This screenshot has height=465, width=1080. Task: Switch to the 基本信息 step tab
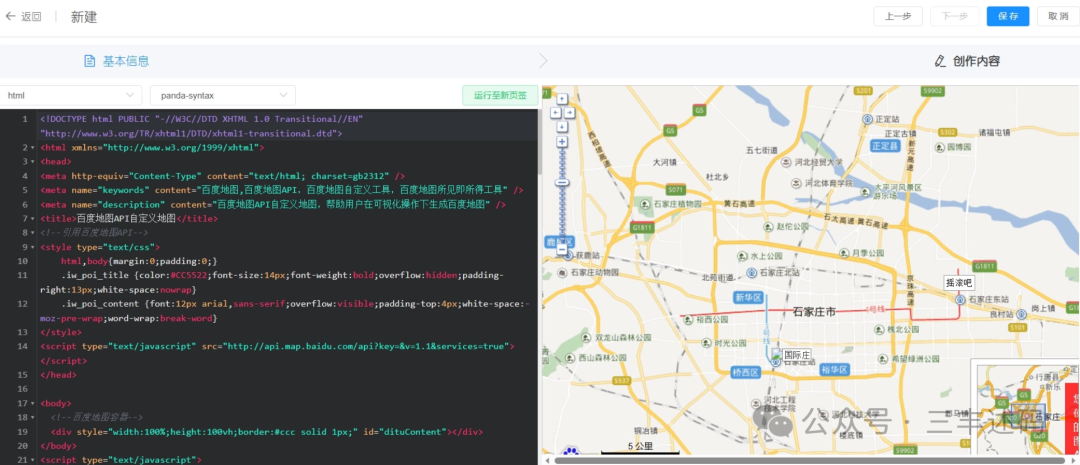(x=116, y=61)
